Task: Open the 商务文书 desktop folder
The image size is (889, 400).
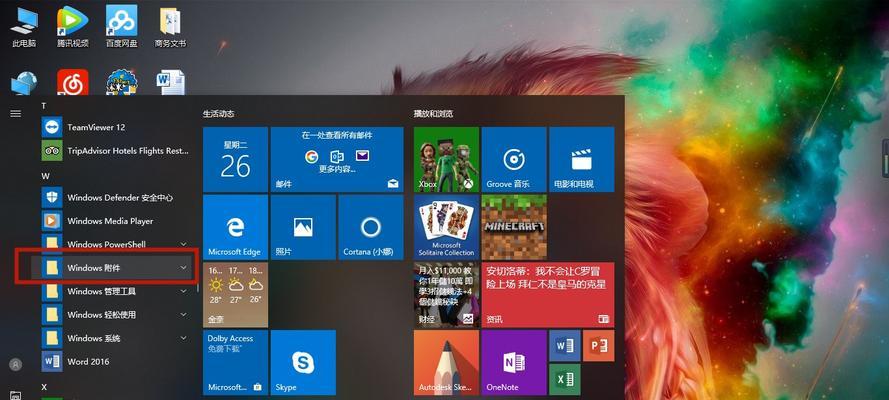Action: [170, 27]
